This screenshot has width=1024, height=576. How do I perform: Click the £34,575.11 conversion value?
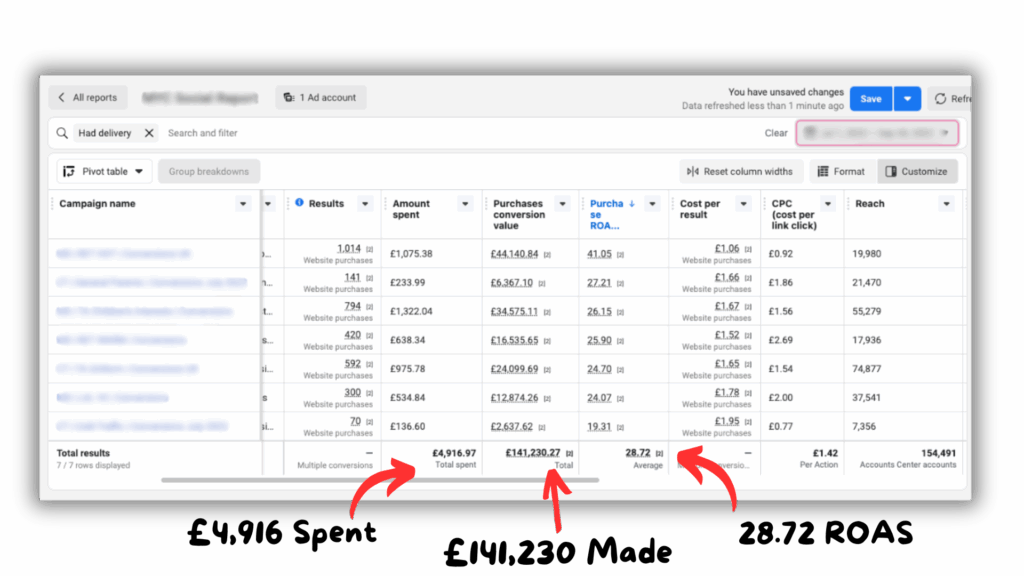[x=514, y=311]
